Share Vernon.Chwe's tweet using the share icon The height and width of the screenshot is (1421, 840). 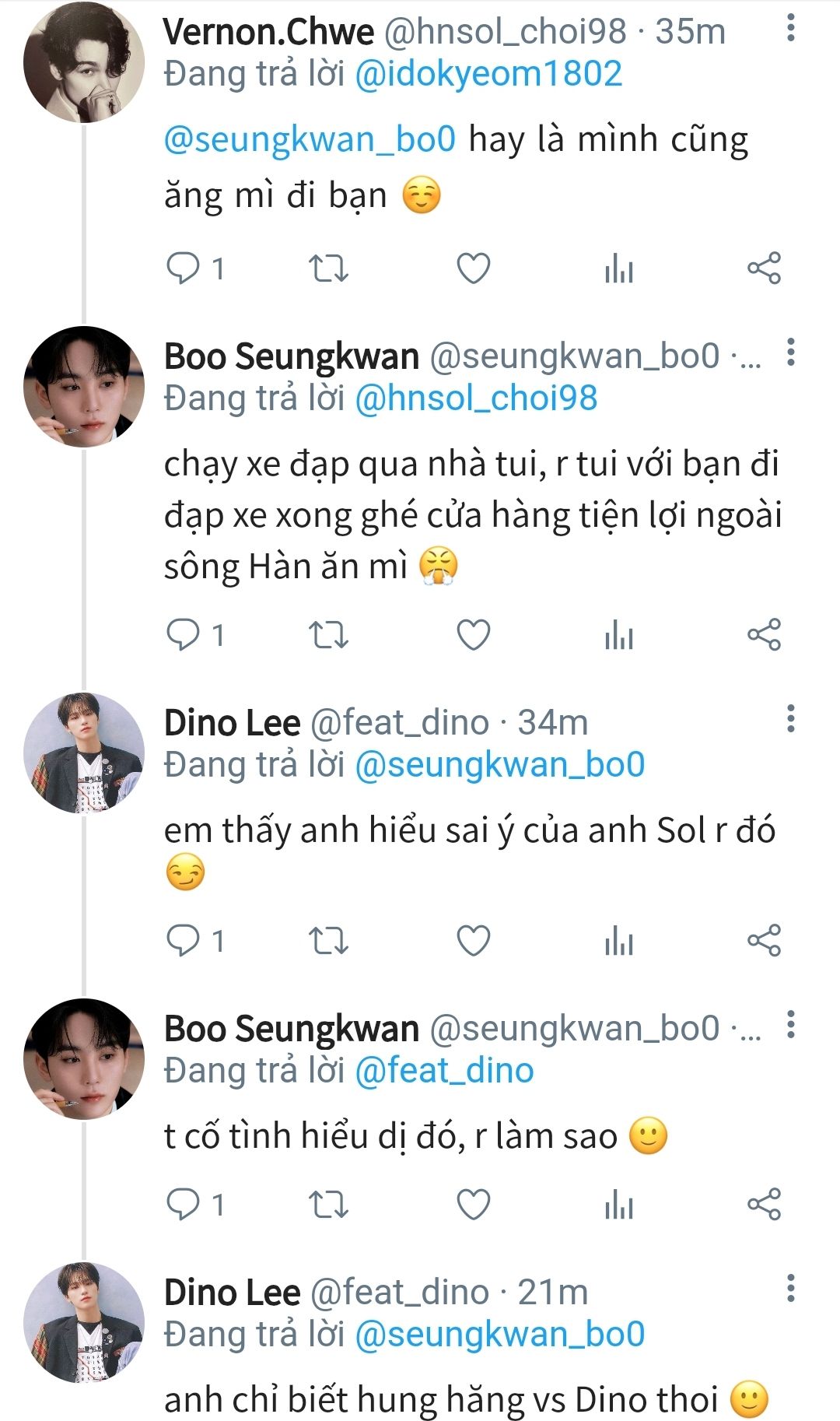[x=763, y=268]
